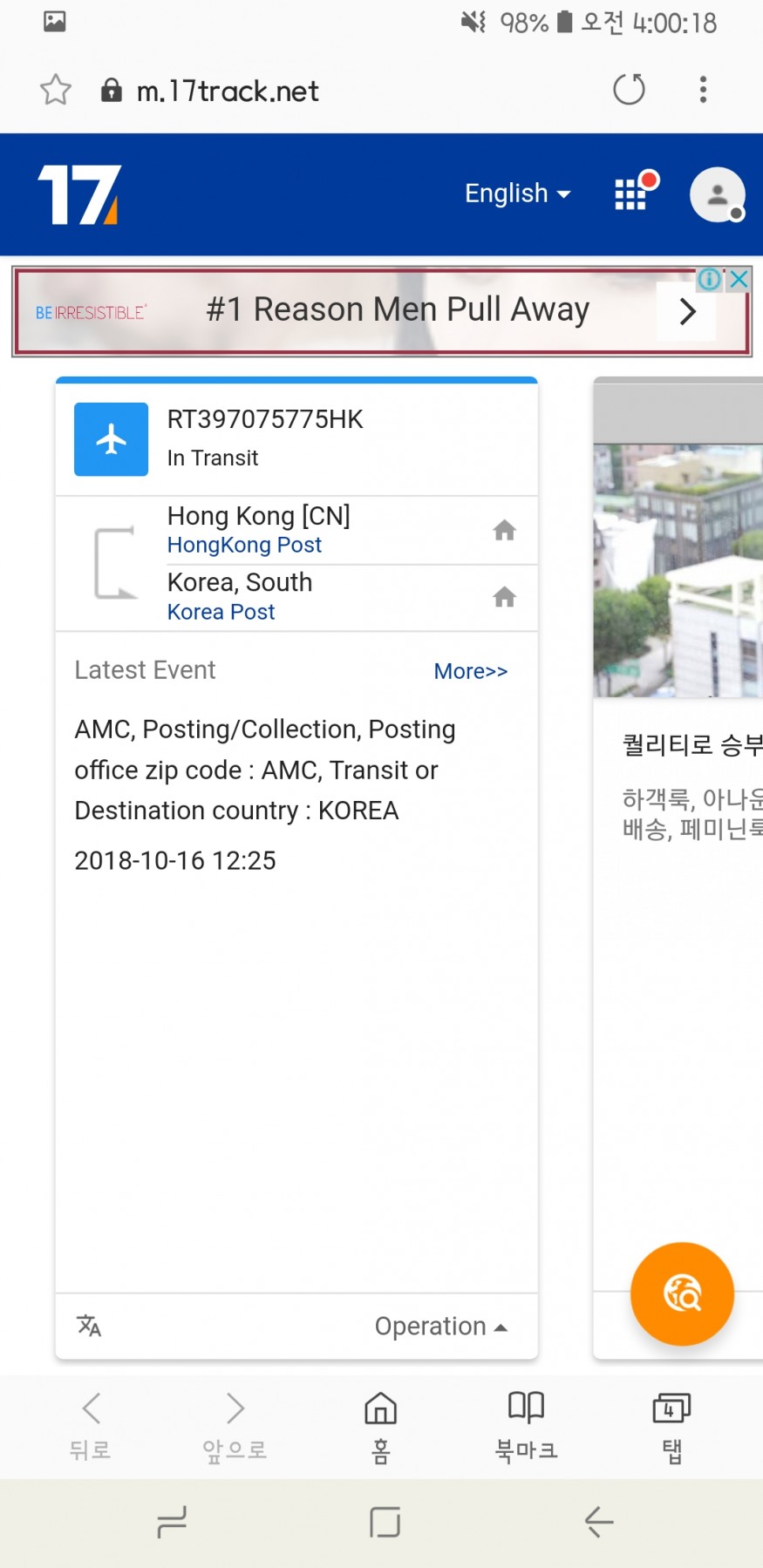Open the user profile avatar
The image size is (763, 1568).
[x=717, y=194]
